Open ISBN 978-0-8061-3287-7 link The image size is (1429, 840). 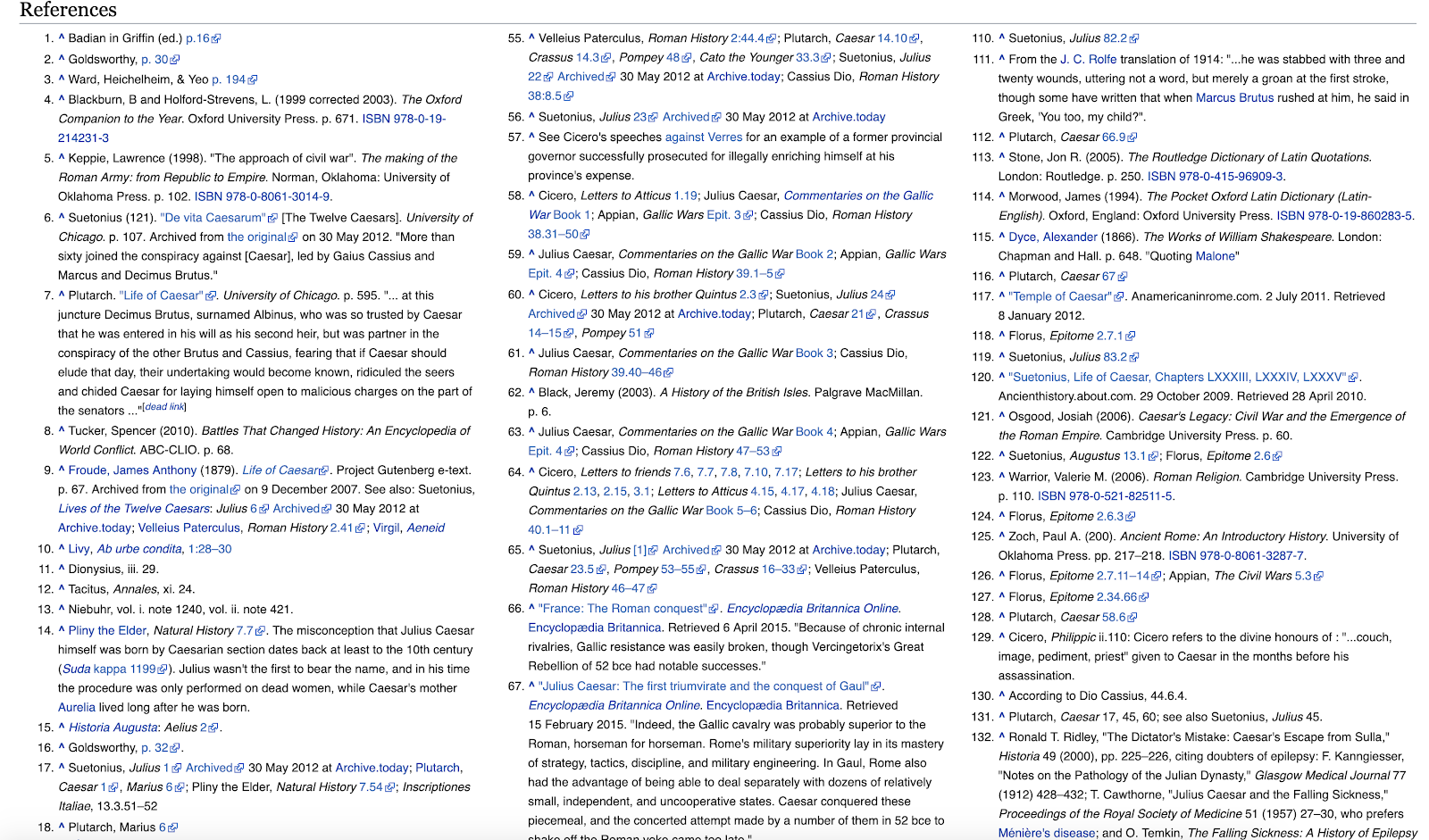[x=1236, y=555]
